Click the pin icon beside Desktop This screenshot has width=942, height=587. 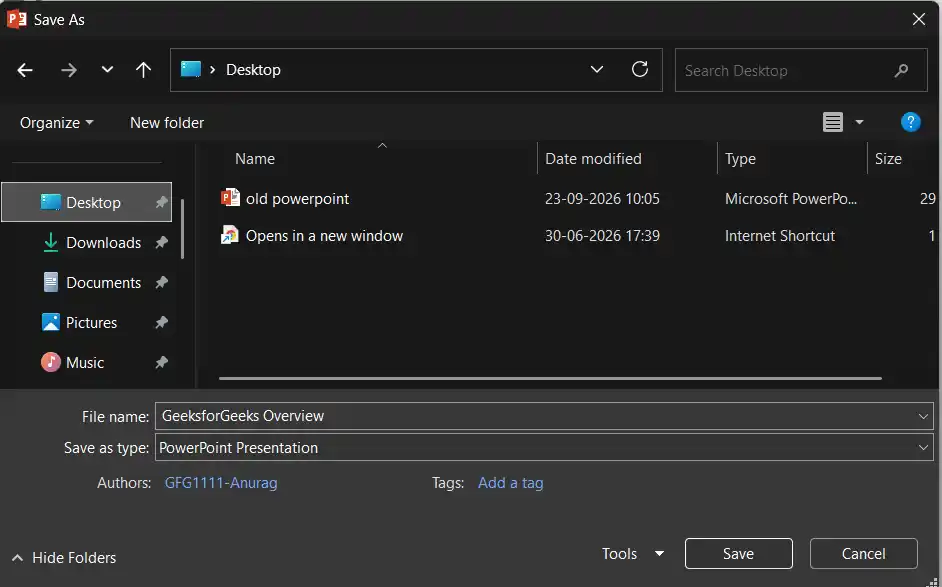click(x=161, y=202)
